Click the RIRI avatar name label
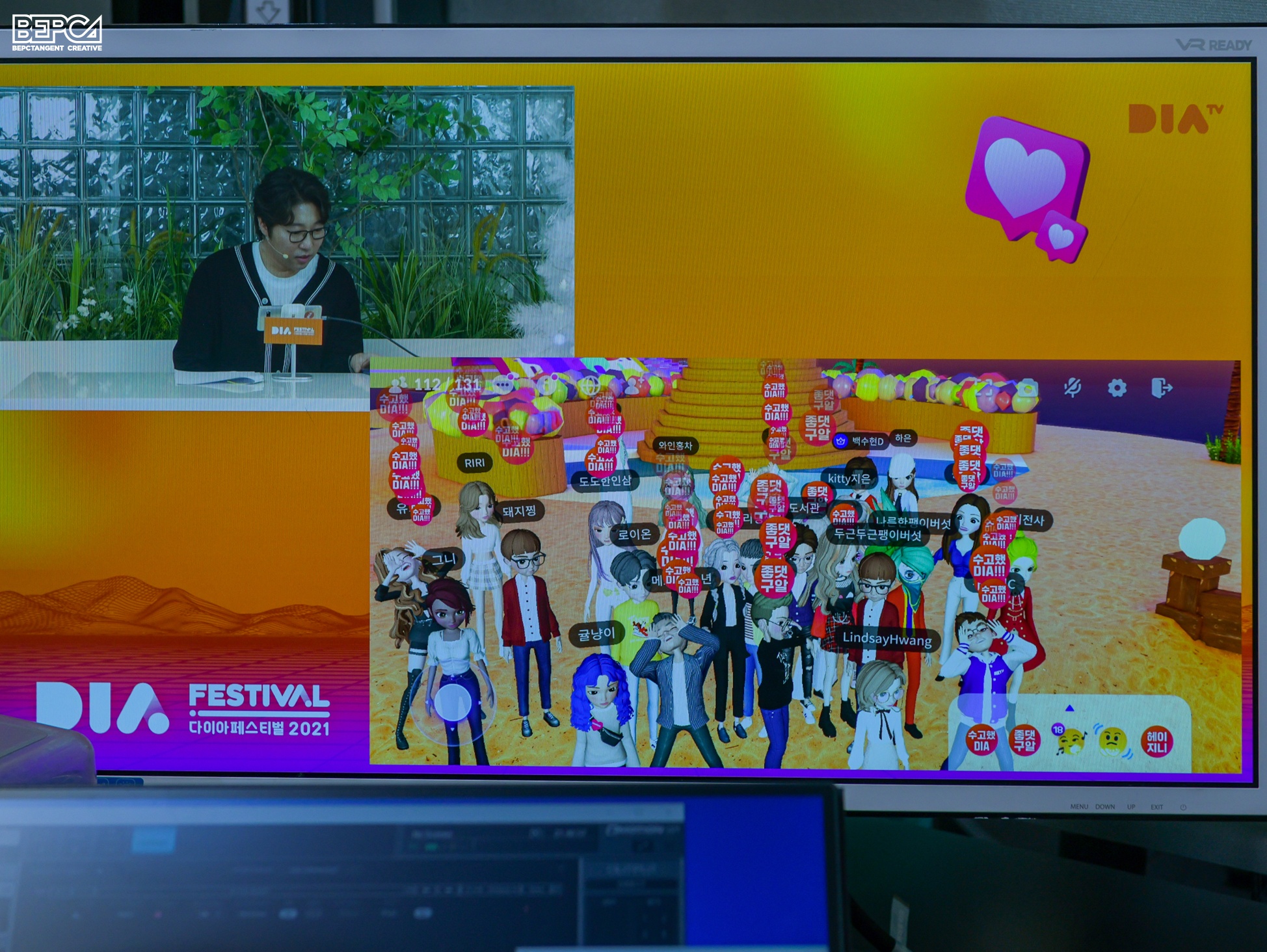Image resolution: width=1267 pixels, height=952 pixels. click(x=474, y=463)
